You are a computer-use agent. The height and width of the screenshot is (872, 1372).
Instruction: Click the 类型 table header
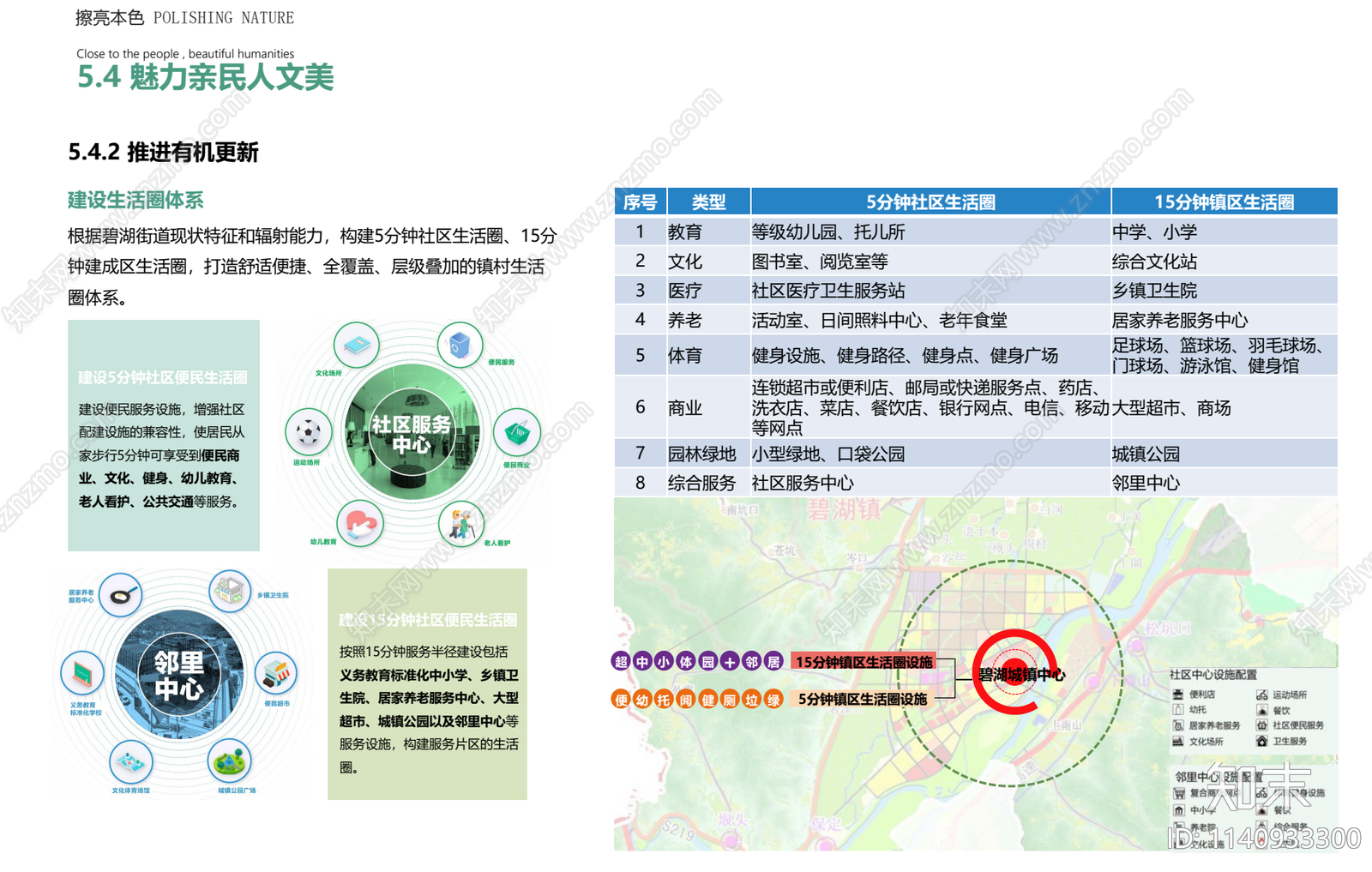pos(708,201)
